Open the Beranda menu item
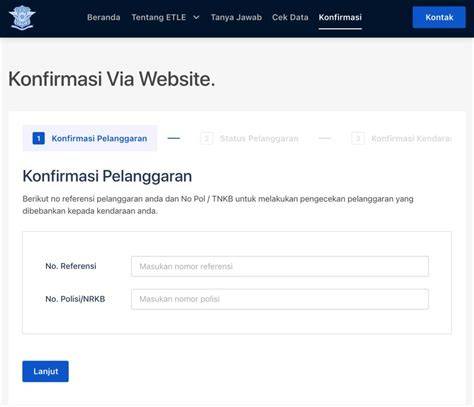474x407 pixels. [103, 17]
